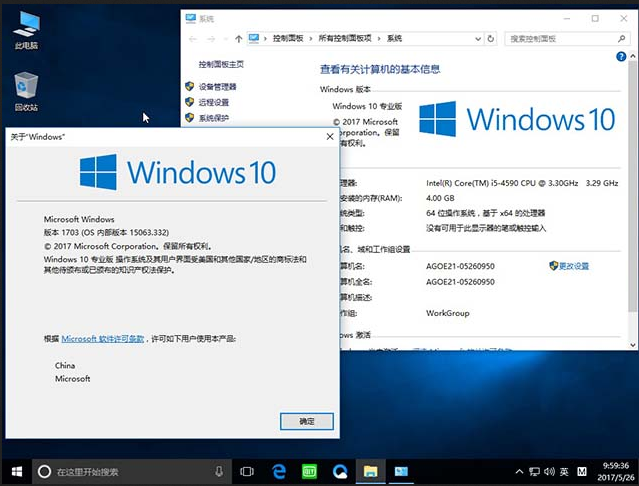Click the forward arrow in System window
The height and width of the screenshot is (486, 639).
(x=211, y=39)
